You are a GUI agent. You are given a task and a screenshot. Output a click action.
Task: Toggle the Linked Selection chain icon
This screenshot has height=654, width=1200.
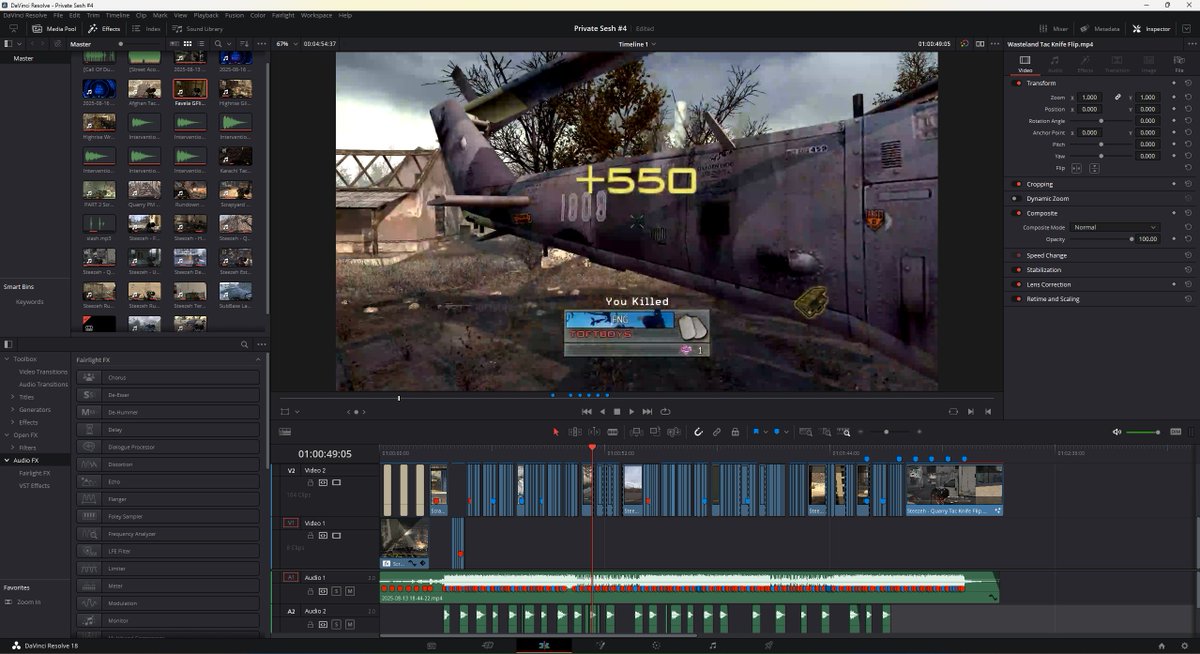717,432
